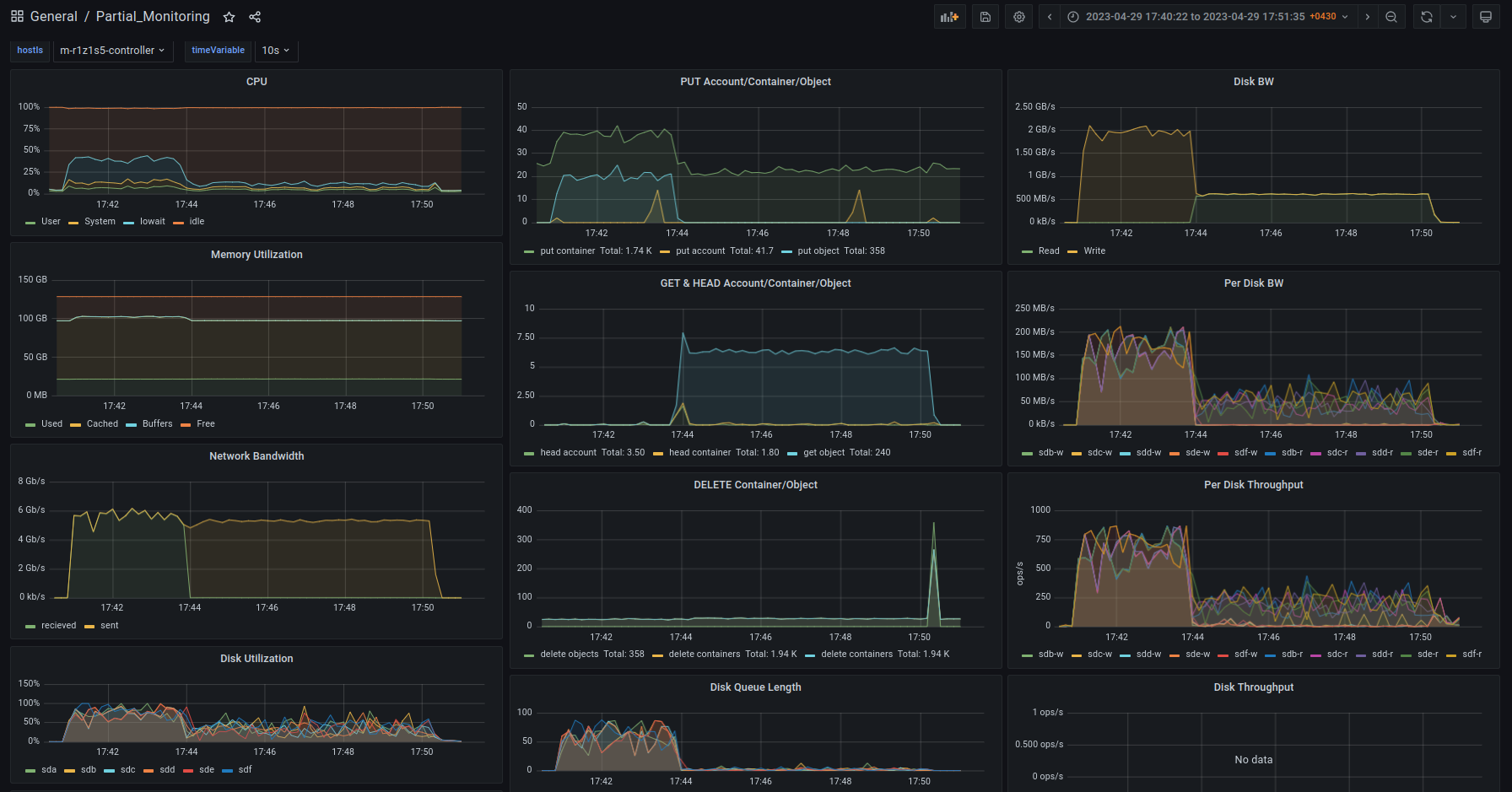Open dashboard settings gear

click(x=1019, y=17)
